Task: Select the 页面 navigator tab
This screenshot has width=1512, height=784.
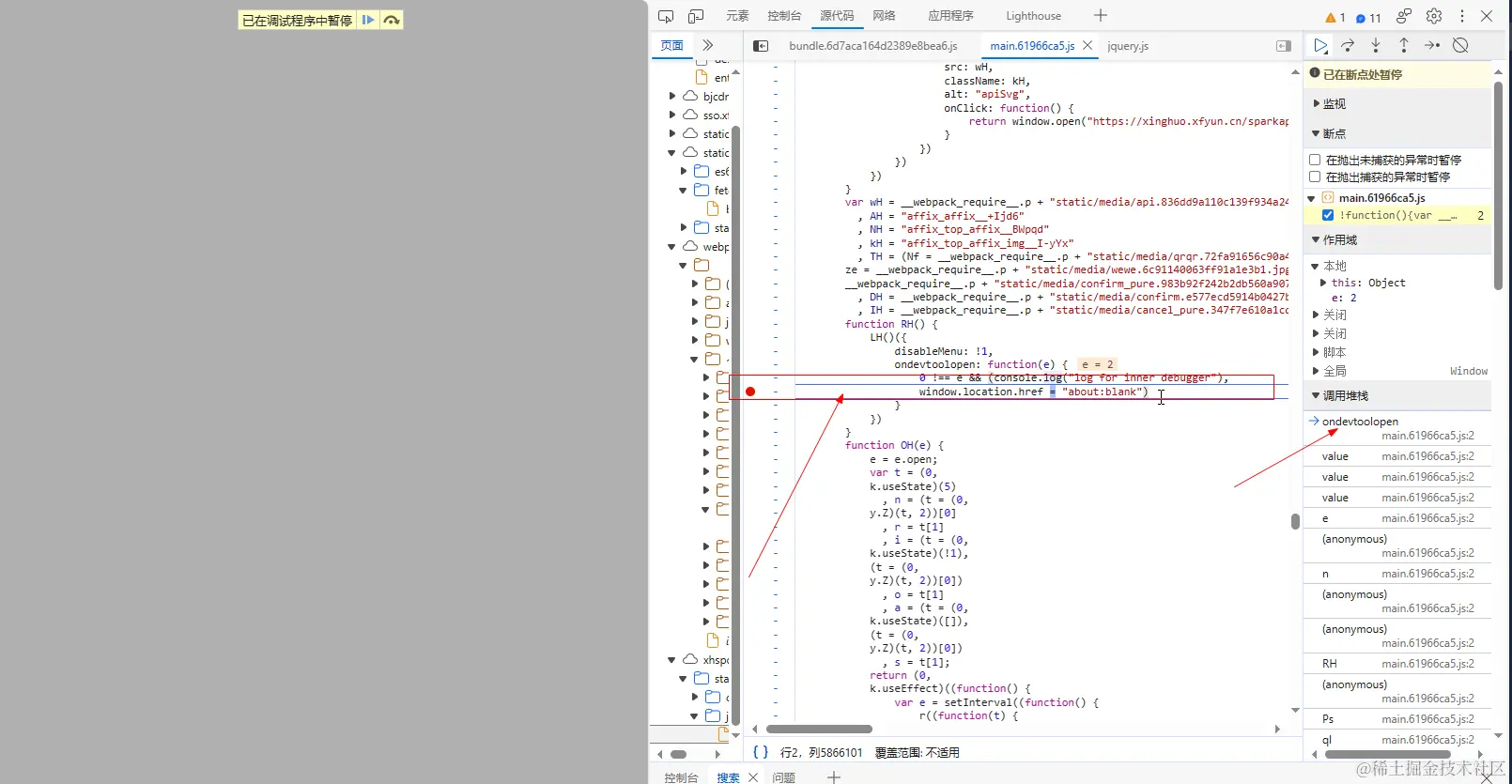Action: click(672, 45)
